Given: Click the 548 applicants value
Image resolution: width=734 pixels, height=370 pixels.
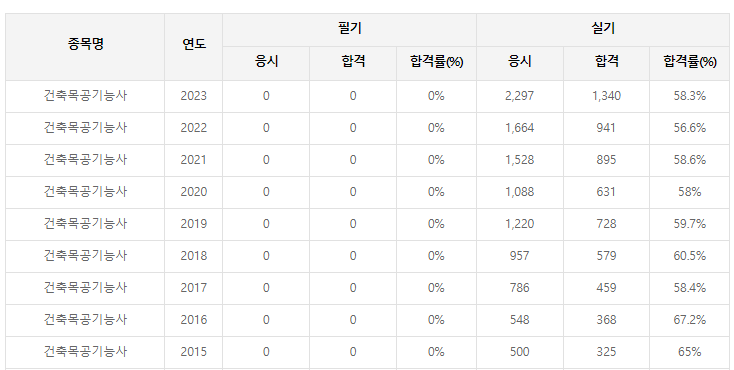Looking at the screenshot, I should pyautogui.click(x=520, y=320).
